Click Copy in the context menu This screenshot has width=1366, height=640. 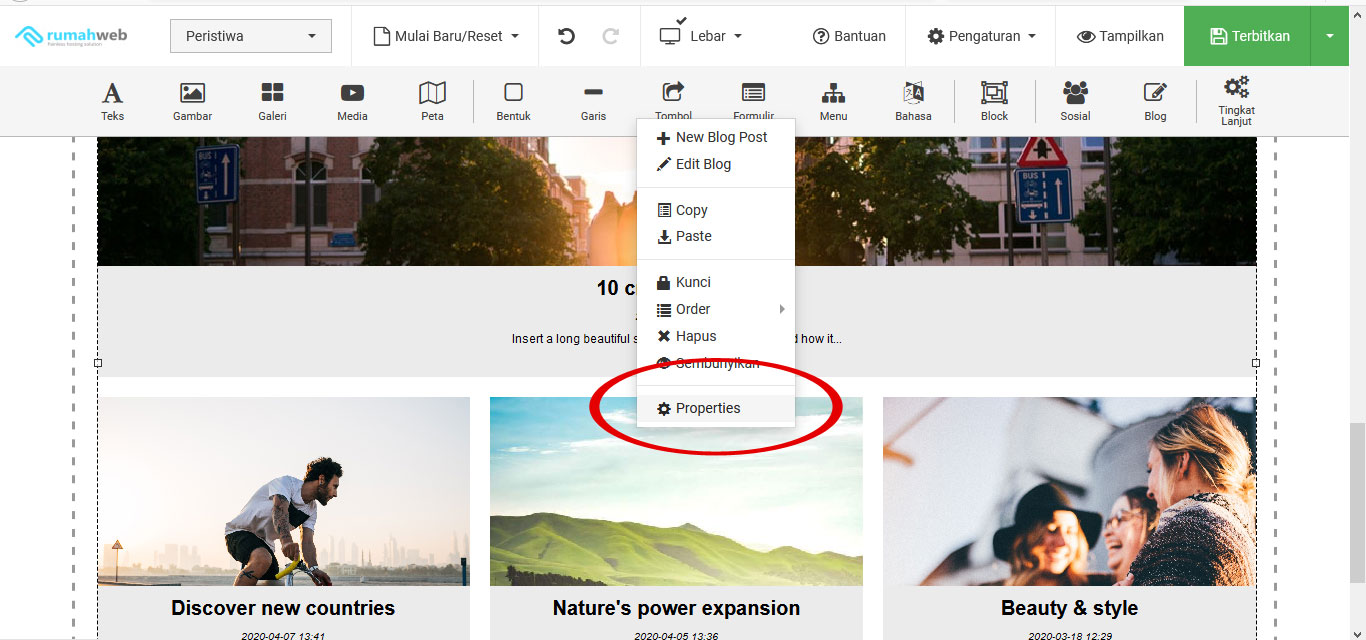[716, 210]
